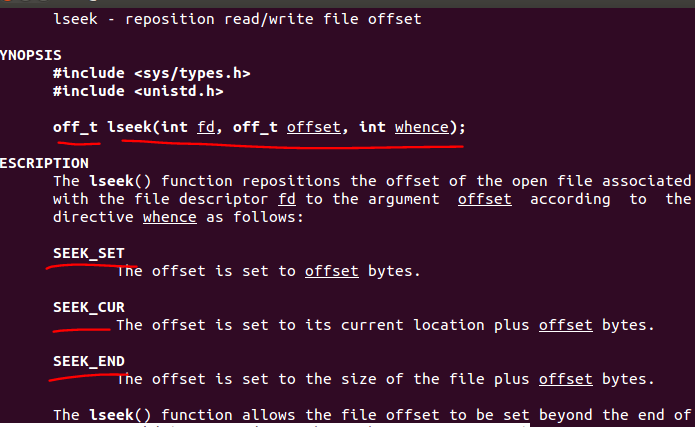Viewport: 695px width, 427px height.
Task: Click underlined offset parameter in prototype
Action: click(313, 127)
